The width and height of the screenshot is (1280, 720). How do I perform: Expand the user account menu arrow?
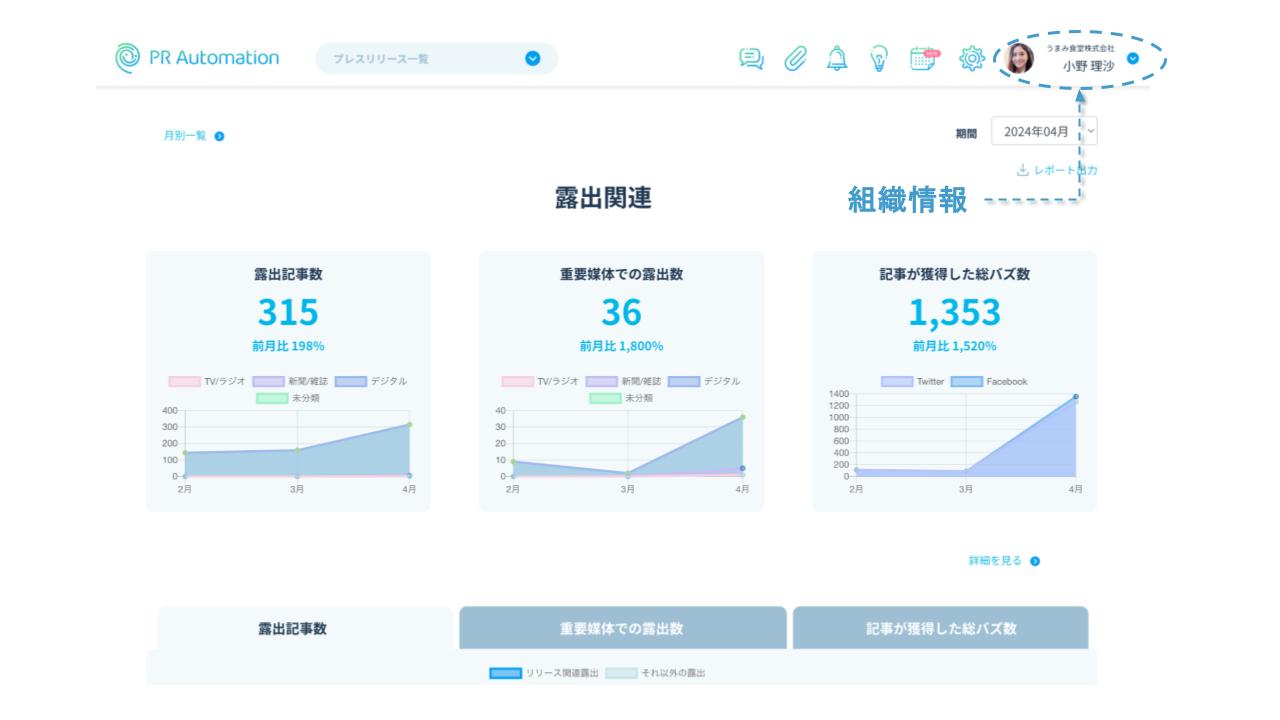pos(1132,59)
